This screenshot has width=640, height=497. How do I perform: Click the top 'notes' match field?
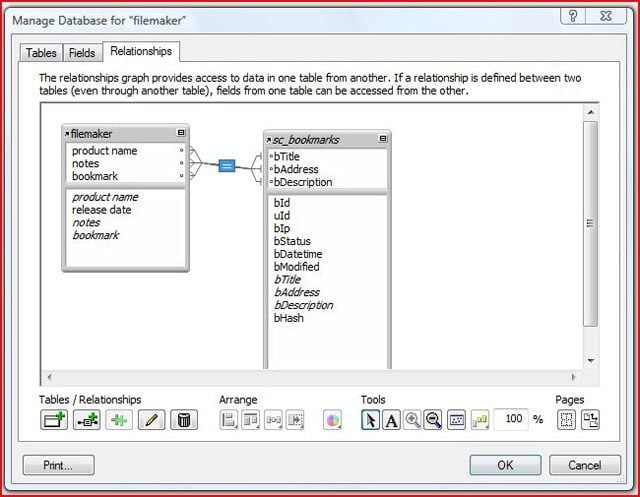85,163
